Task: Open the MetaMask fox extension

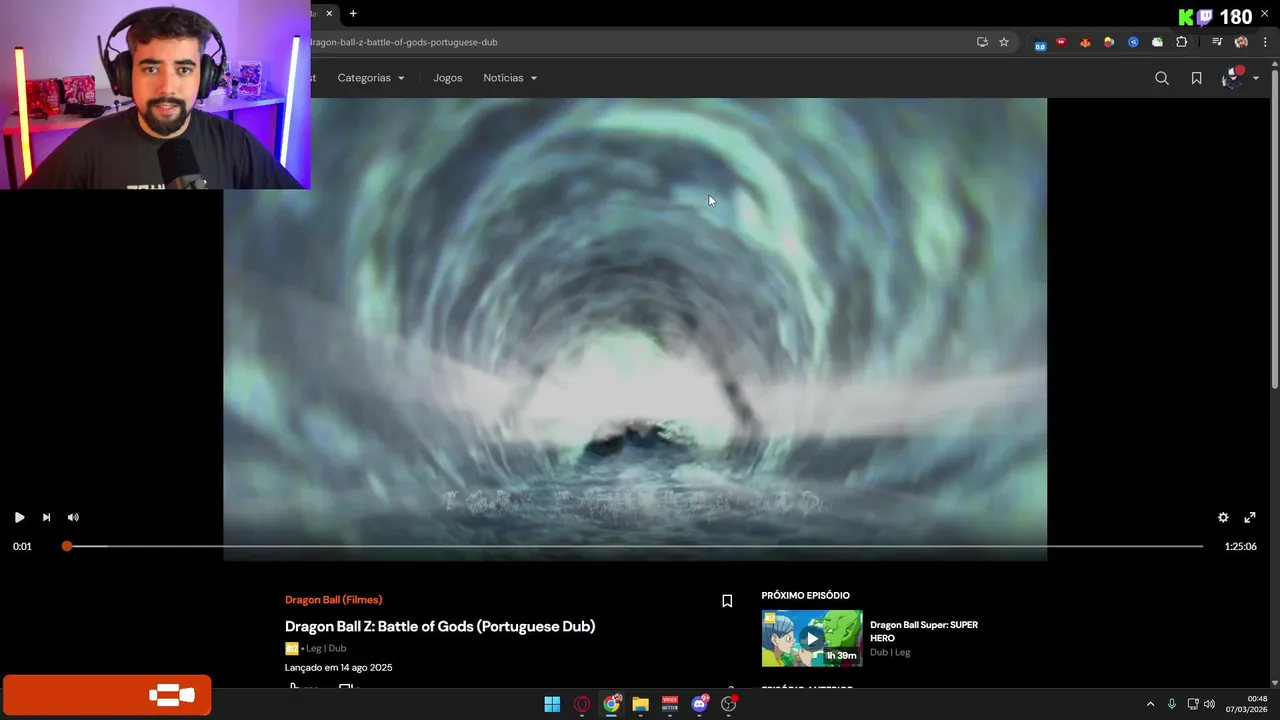Action: 1085,42
